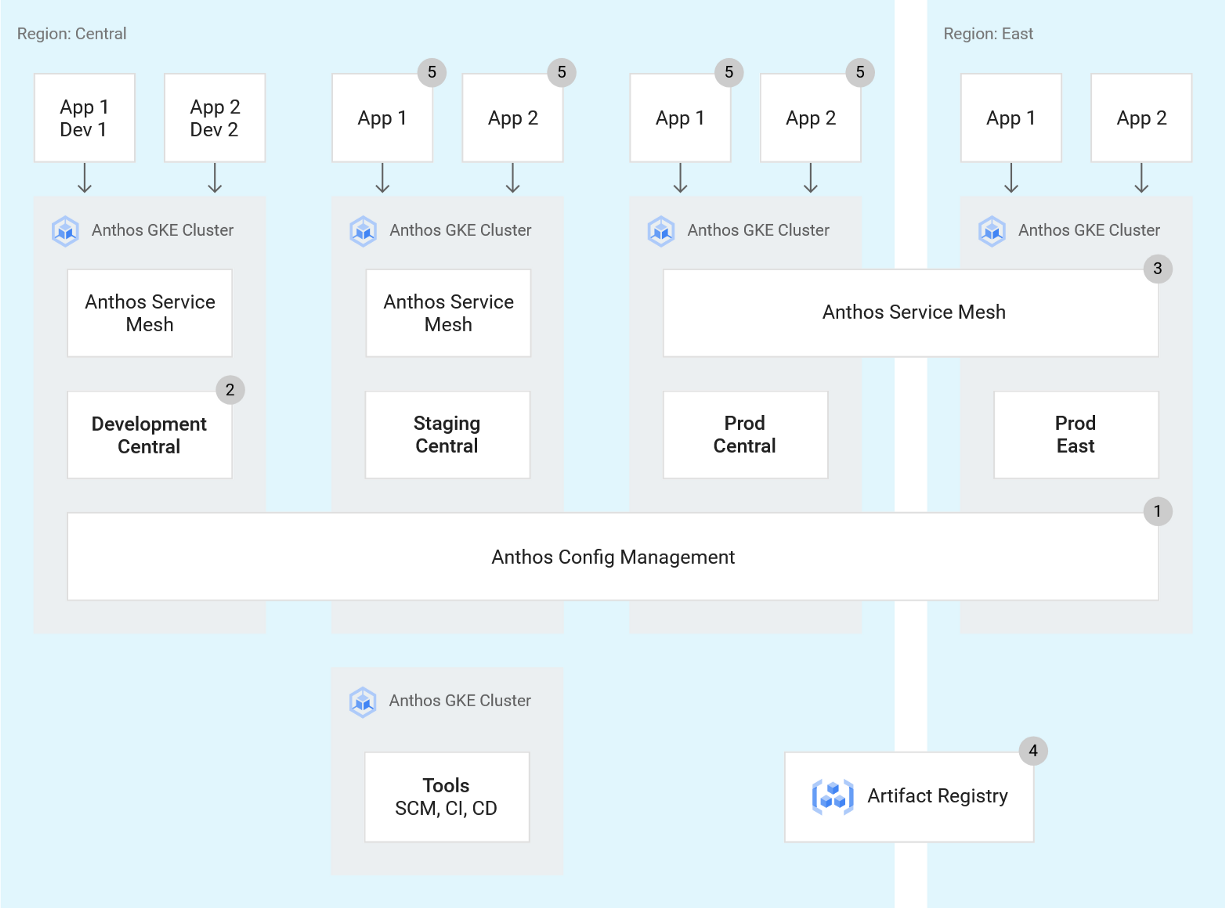Click the "Region: Central" label
The image size is (1225, 908).
pos(72,34)
